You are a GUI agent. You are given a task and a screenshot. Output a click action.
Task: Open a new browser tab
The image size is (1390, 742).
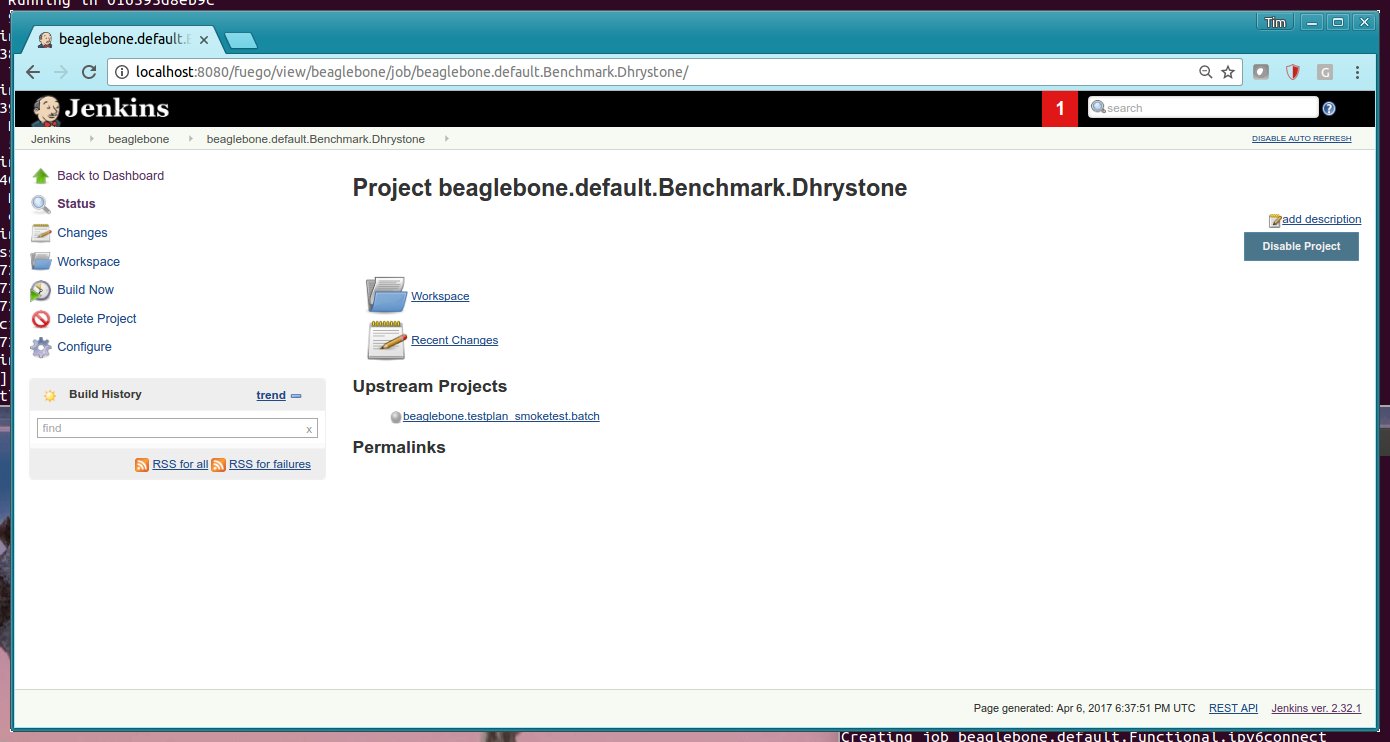coord(241,41)
